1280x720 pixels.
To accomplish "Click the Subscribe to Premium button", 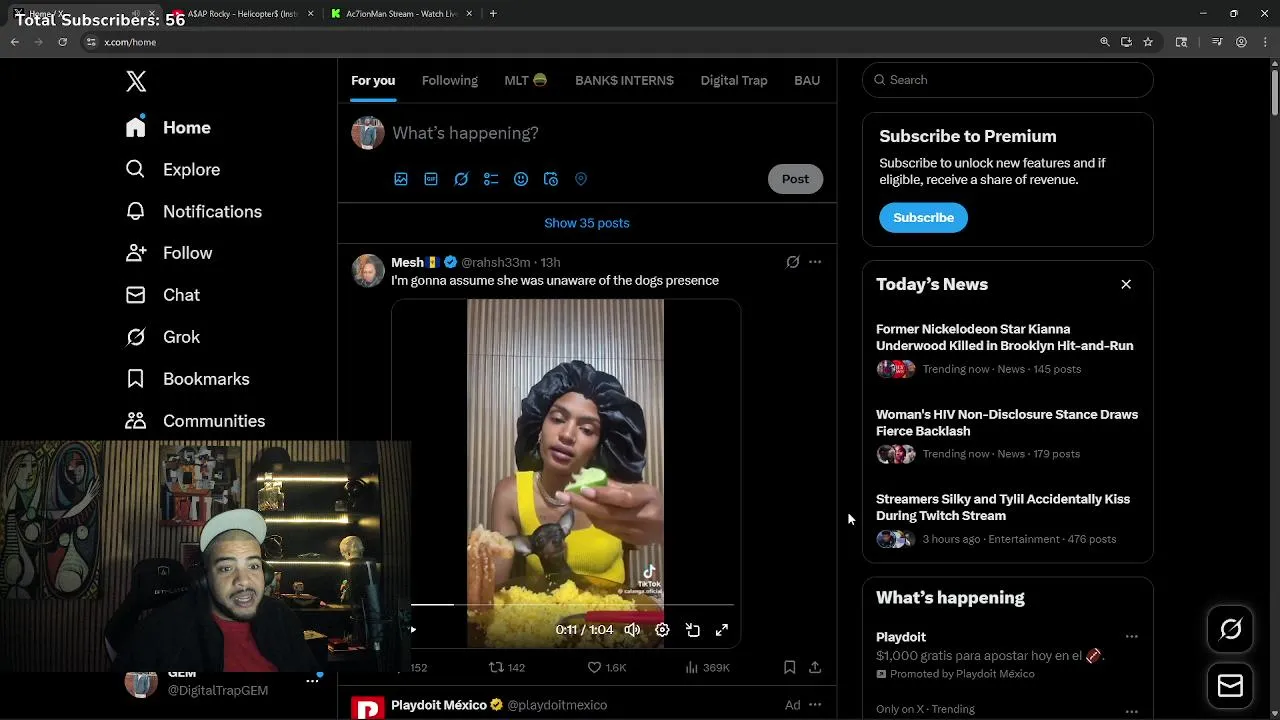I will click(x=923, y=217).
